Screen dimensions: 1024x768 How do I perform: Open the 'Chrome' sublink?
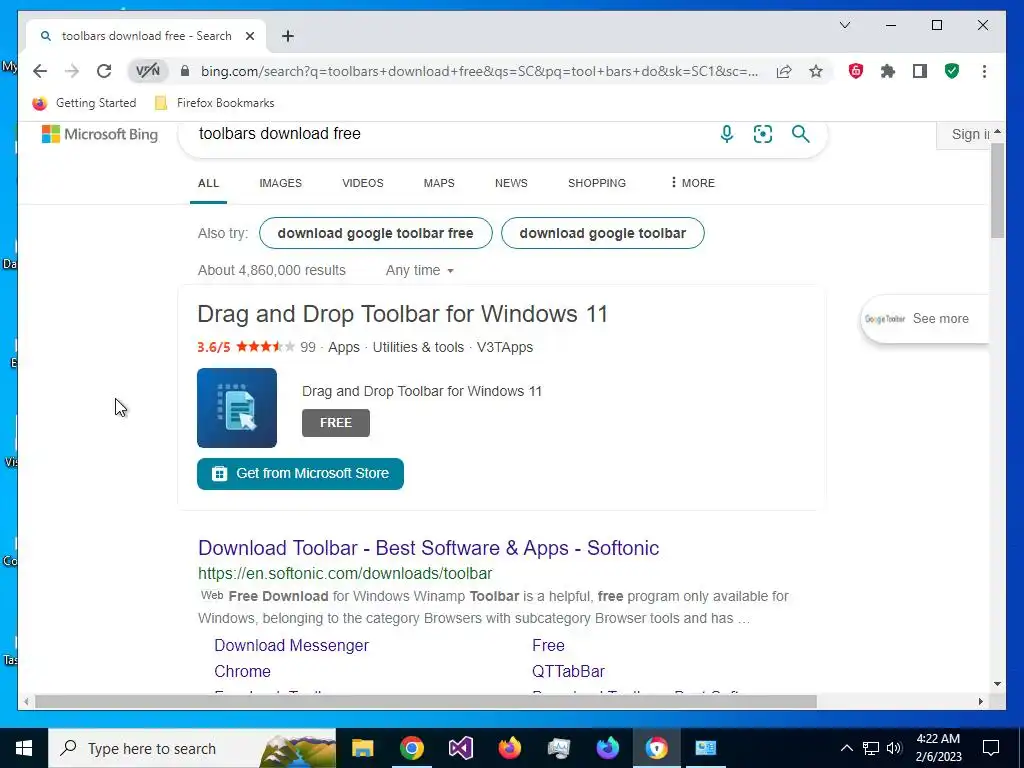(x=242, y=671)
